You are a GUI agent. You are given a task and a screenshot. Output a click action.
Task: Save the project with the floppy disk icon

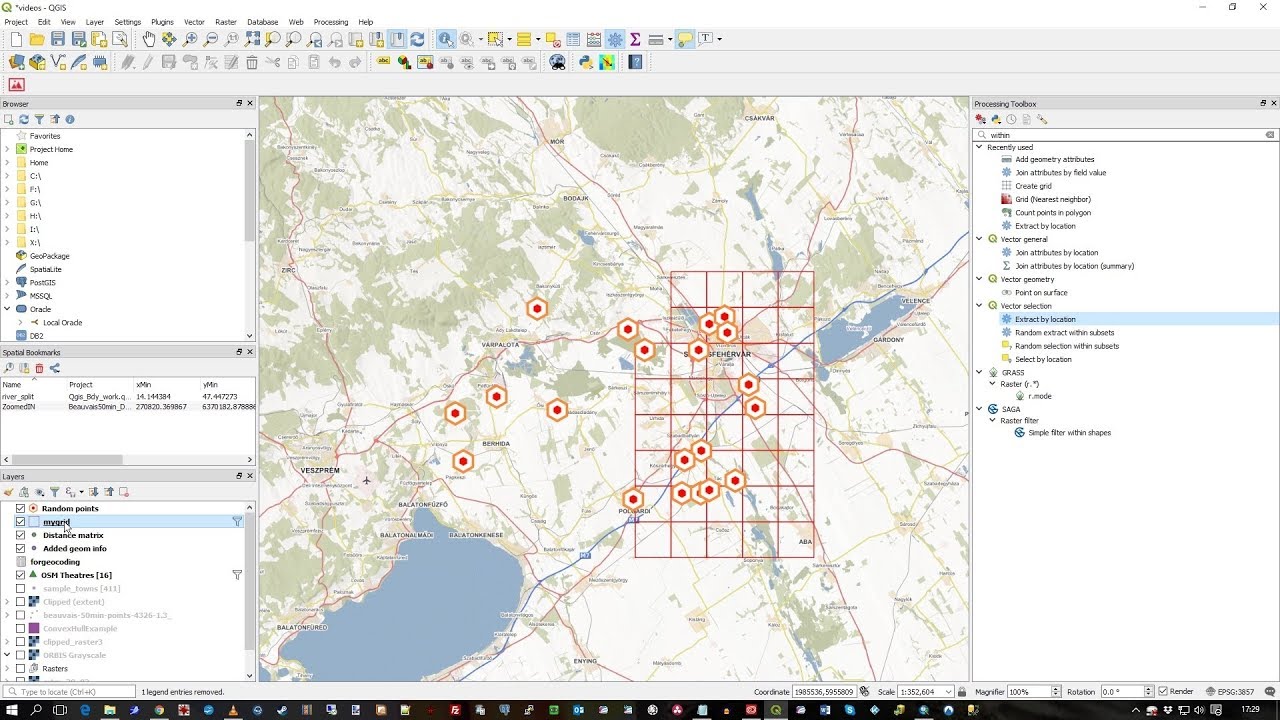pos(58,39)
